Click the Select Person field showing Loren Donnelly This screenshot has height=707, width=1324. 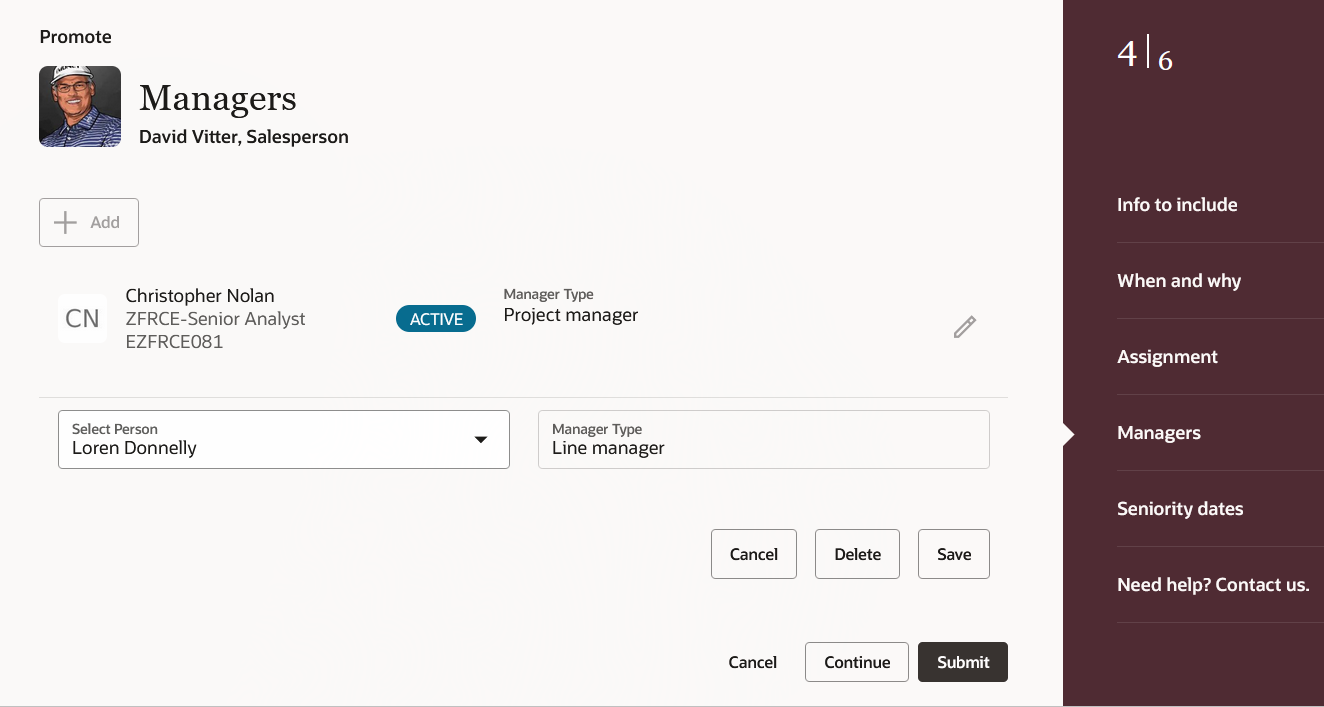284,439
